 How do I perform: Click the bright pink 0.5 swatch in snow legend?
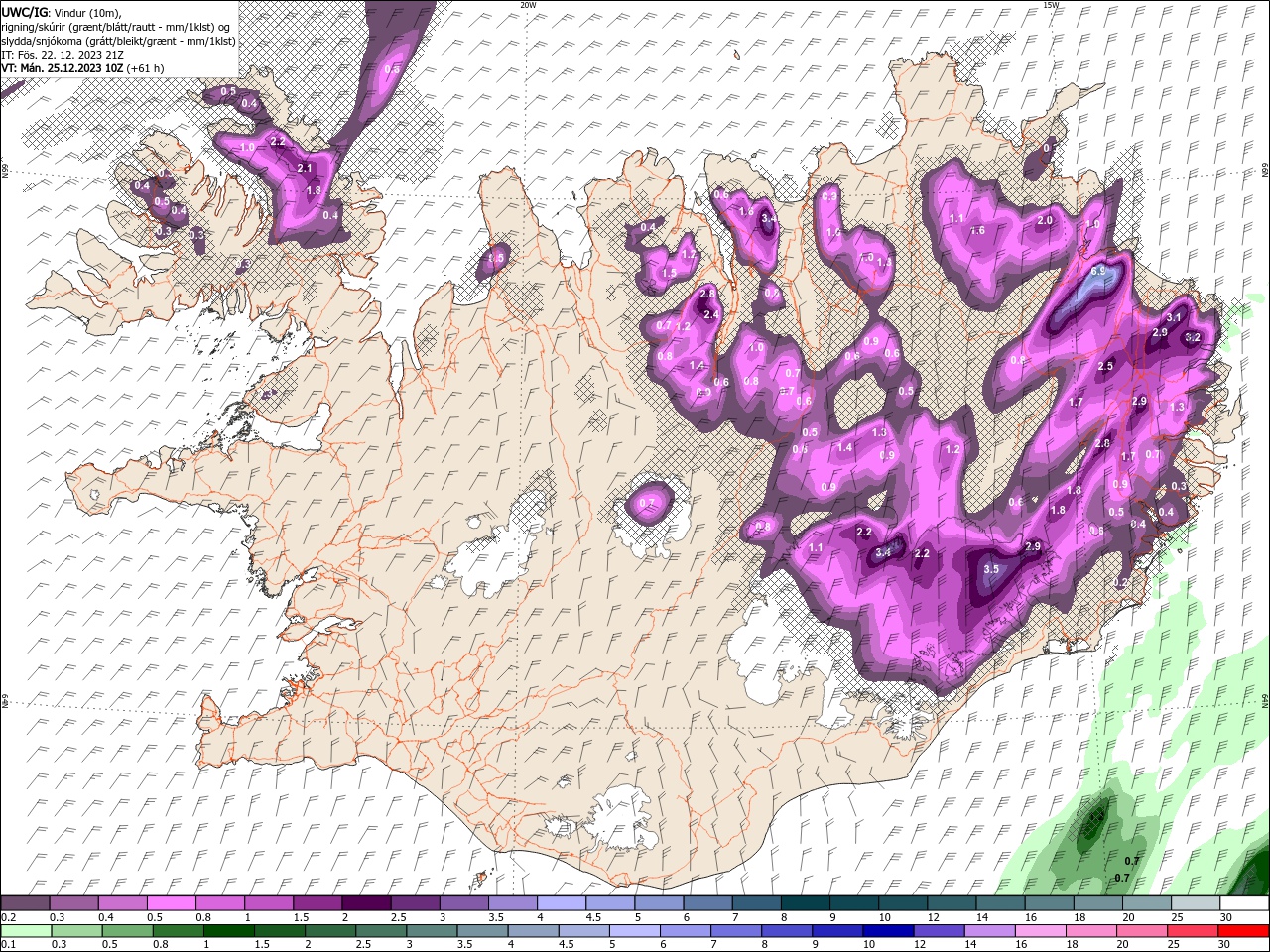171,903
